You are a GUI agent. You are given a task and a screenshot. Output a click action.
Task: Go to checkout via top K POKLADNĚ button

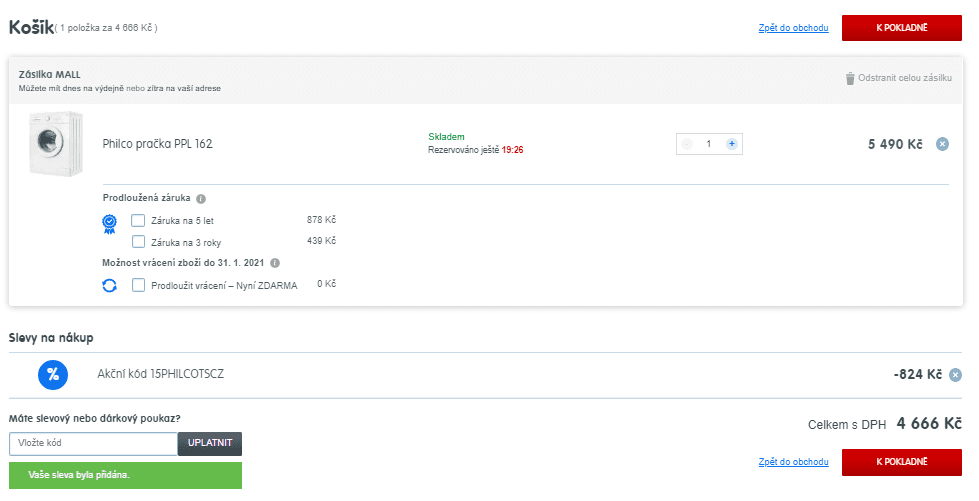coord(902,28)
